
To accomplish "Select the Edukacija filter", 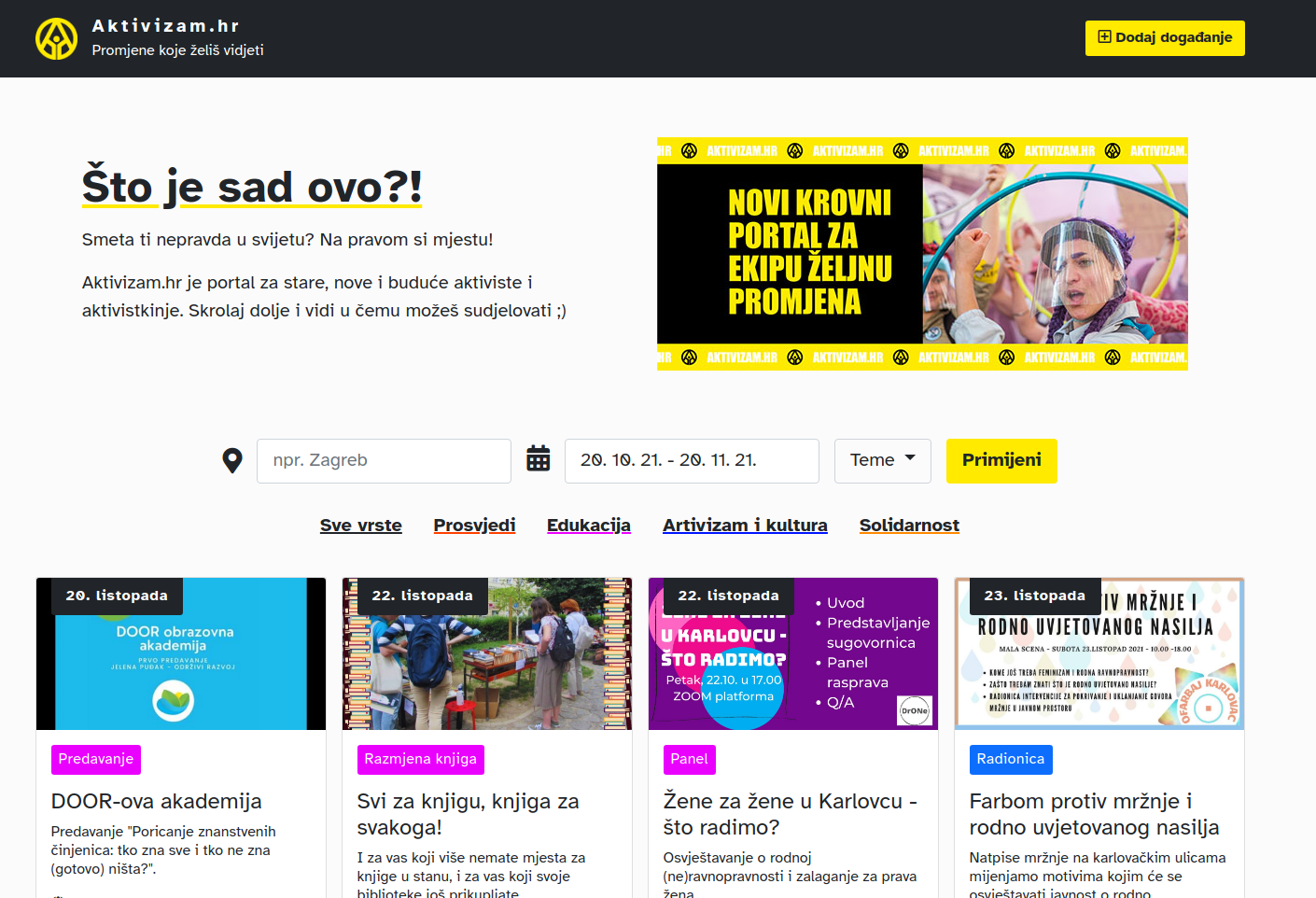I will click(x=589, y=526).
